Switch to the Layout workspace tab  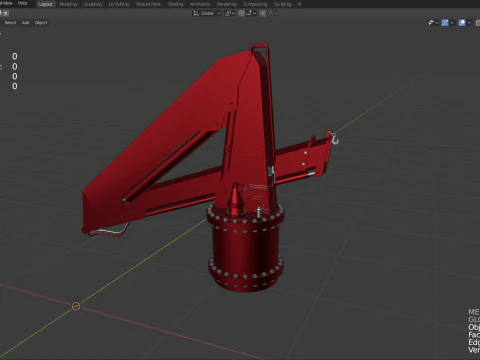46,4
